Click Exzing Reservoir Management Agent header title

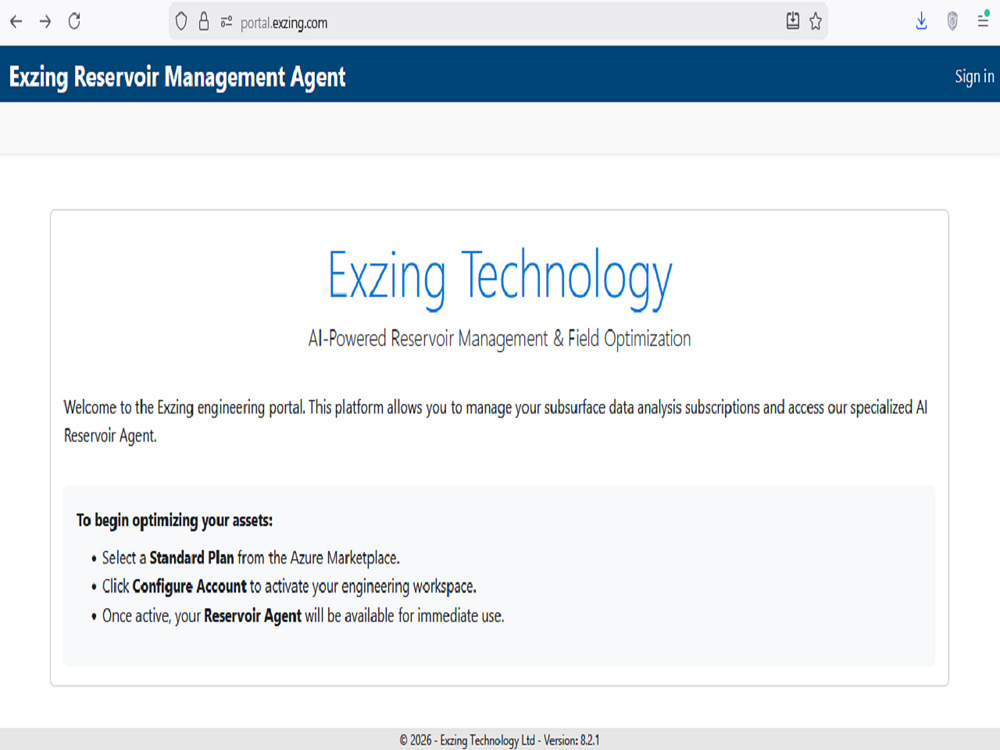177,77
